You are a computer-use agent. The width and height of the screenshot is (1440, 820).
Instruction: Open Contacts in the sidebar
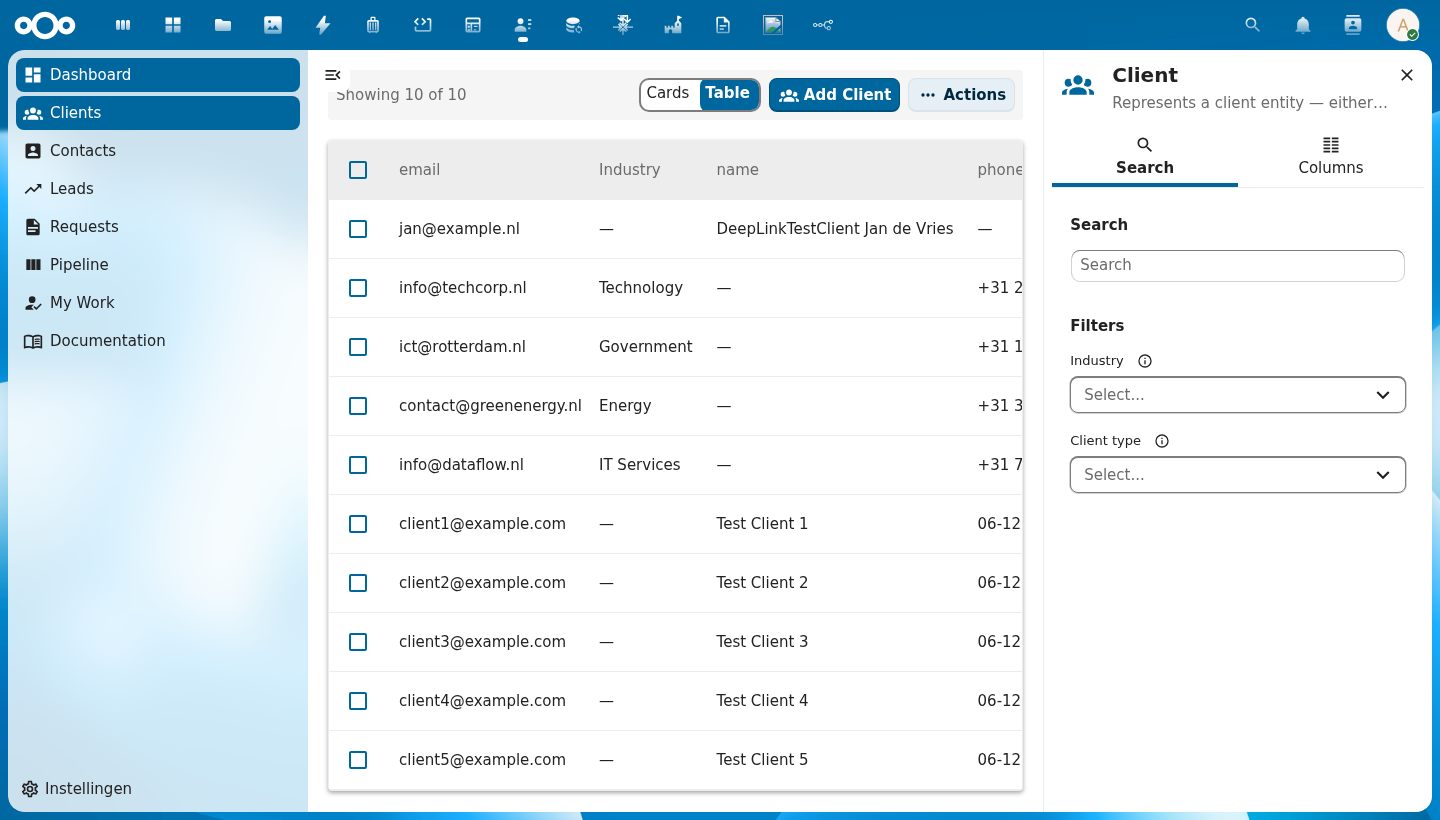pos(158,151)
